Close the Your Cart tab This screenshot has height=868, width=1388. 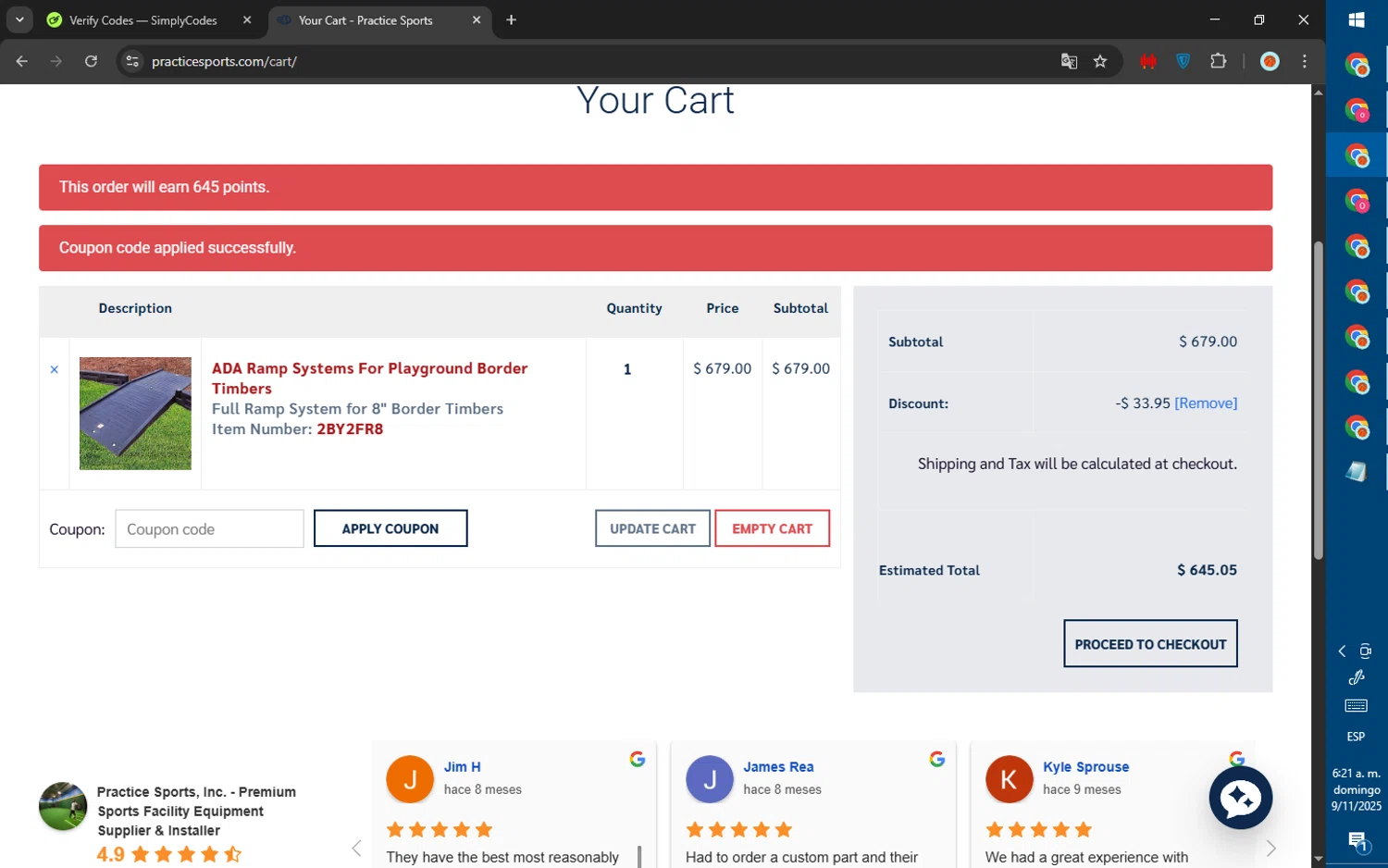[477, 19]
